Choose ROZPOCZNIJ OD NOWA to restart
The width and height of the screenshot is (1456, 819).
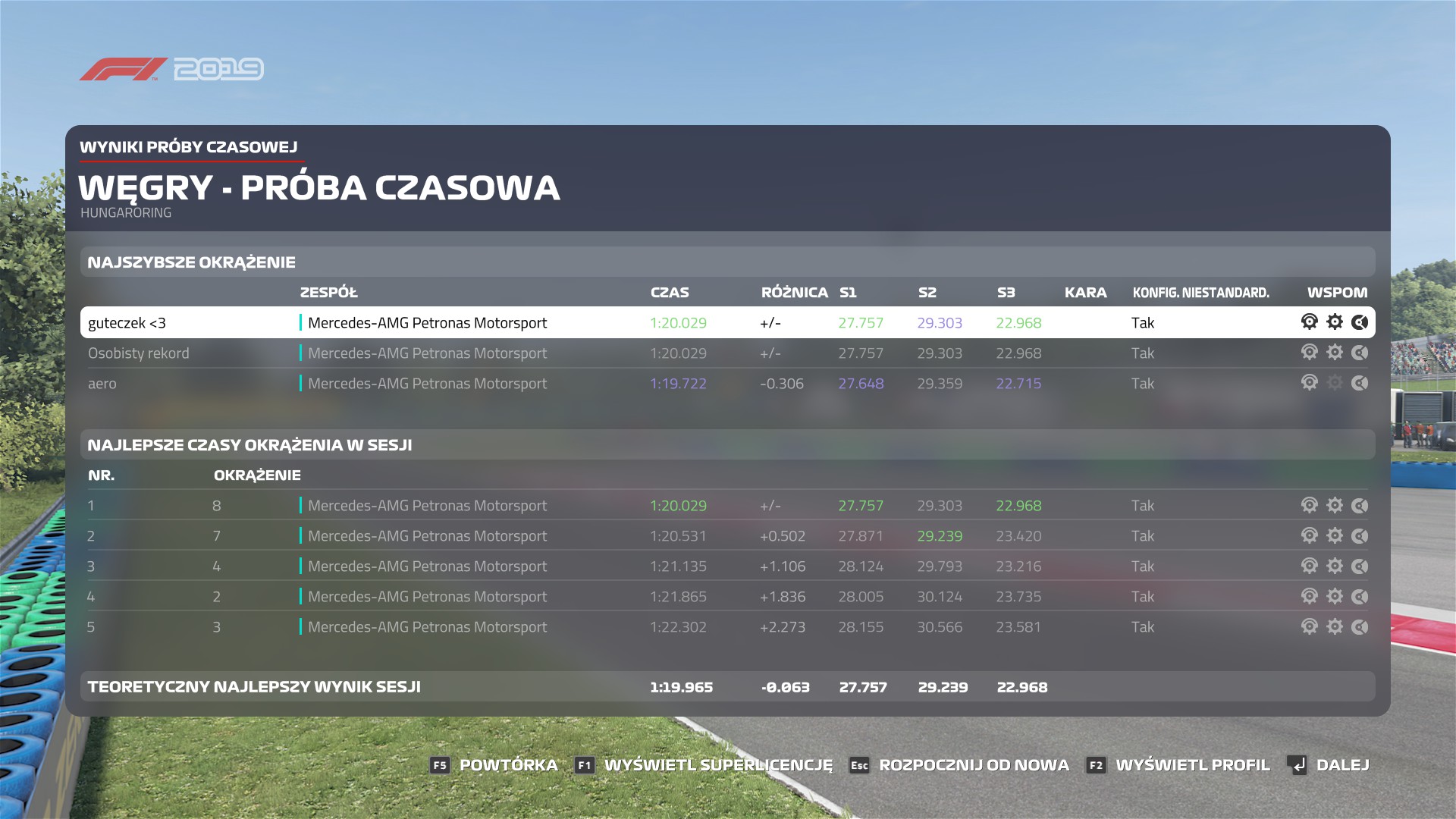point(959,764)
